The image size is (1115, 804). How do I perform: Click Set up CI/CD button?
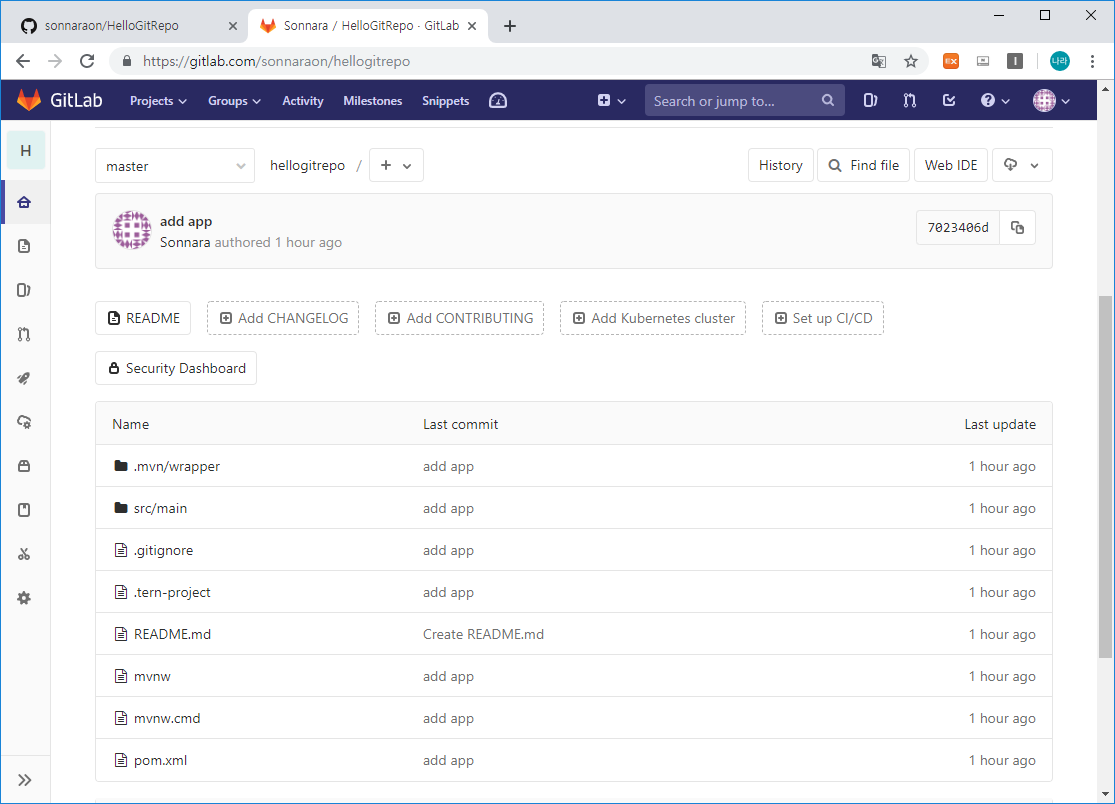pos(823,318)
